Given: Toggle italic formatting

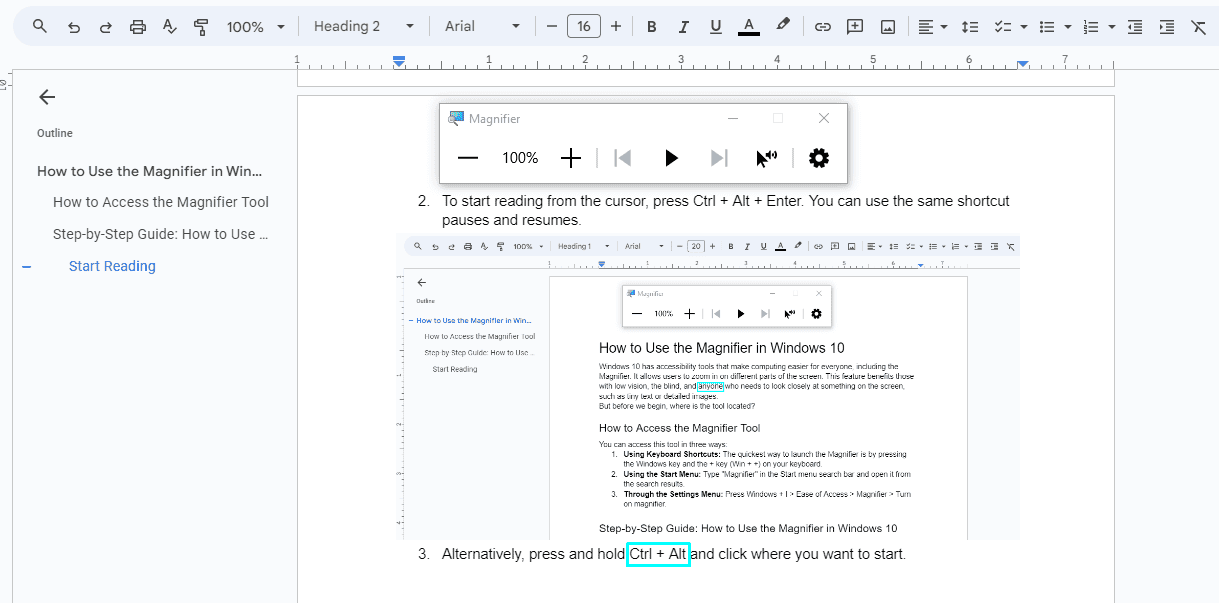Looking at the screenshot, I should [x=683, y=27].
